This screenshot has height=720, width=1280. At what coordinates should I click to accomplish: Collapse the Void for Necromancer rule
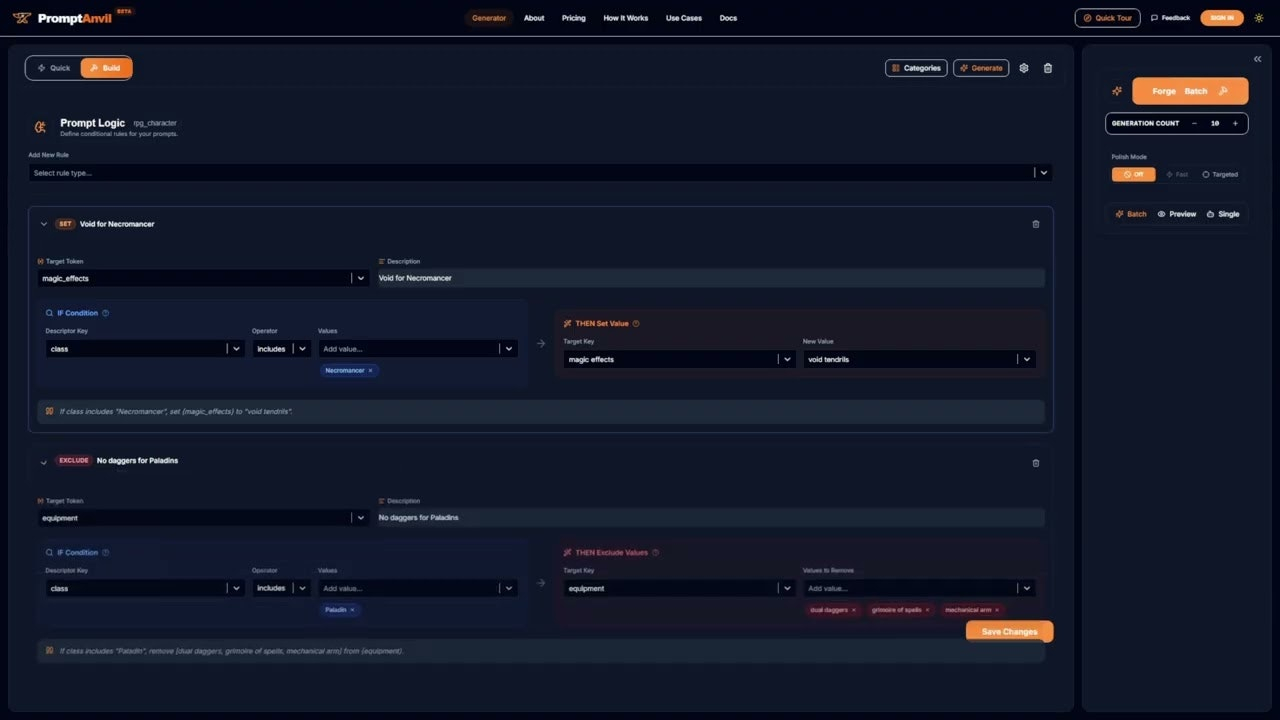tap(44, 224)
